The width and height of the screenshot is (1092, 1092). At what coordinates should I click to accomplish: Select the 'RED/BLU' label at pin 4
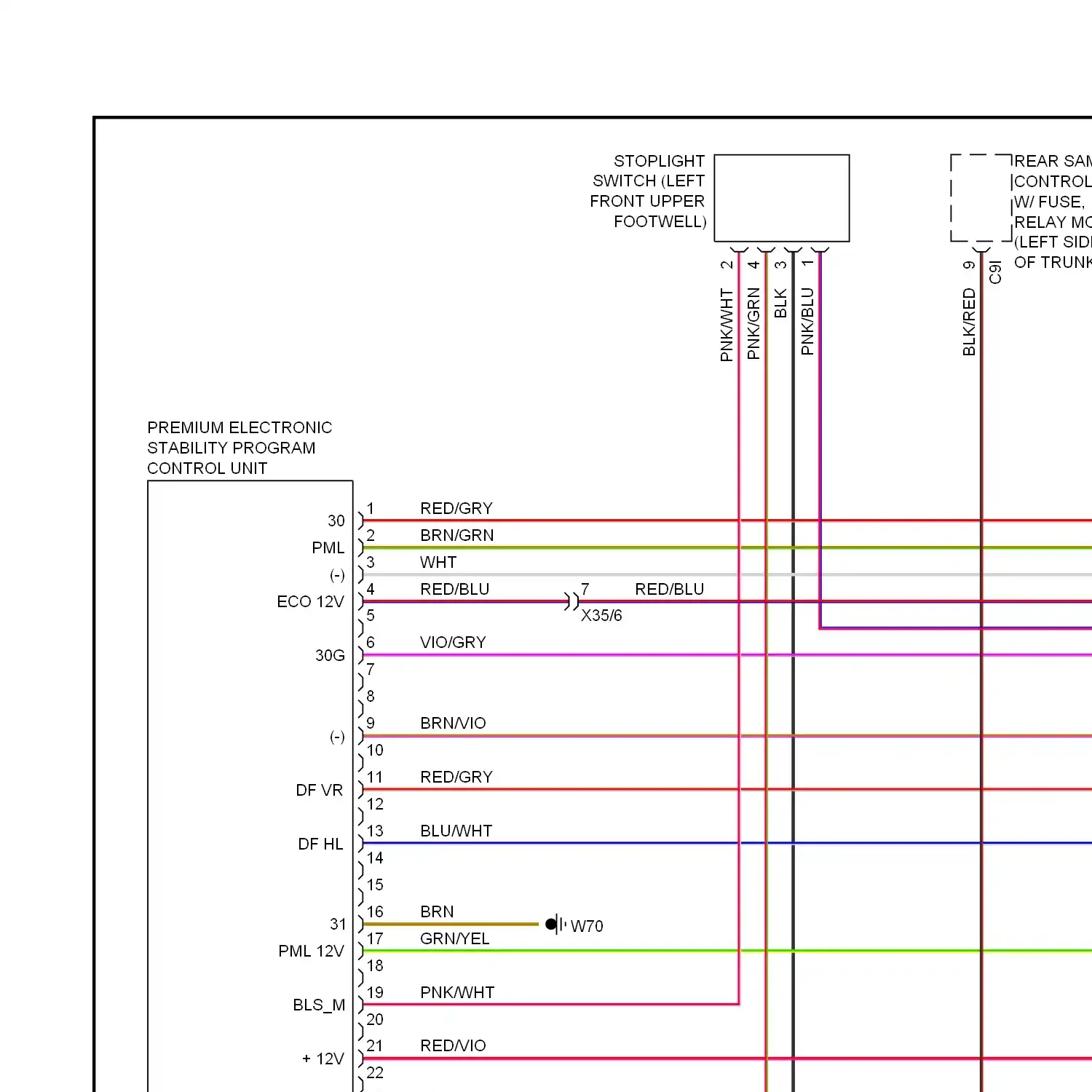pyautogui.click(x=455, y=589)
